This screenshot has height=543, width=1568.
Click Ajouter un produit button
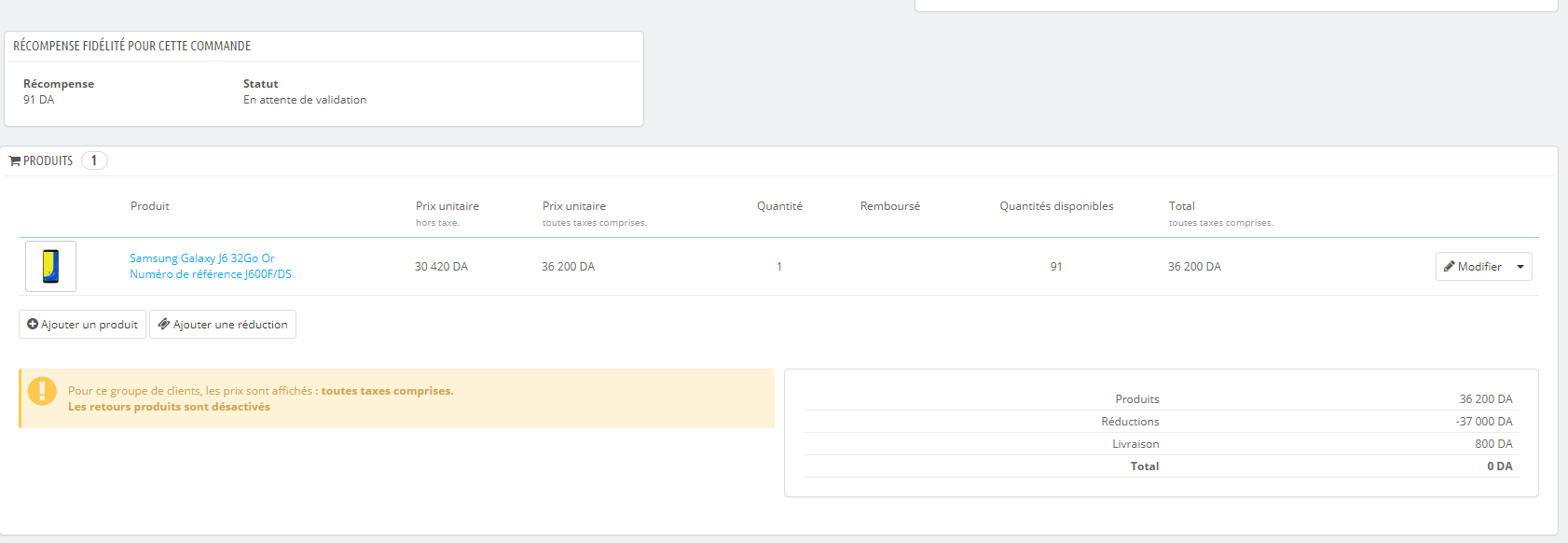(82, 325)
